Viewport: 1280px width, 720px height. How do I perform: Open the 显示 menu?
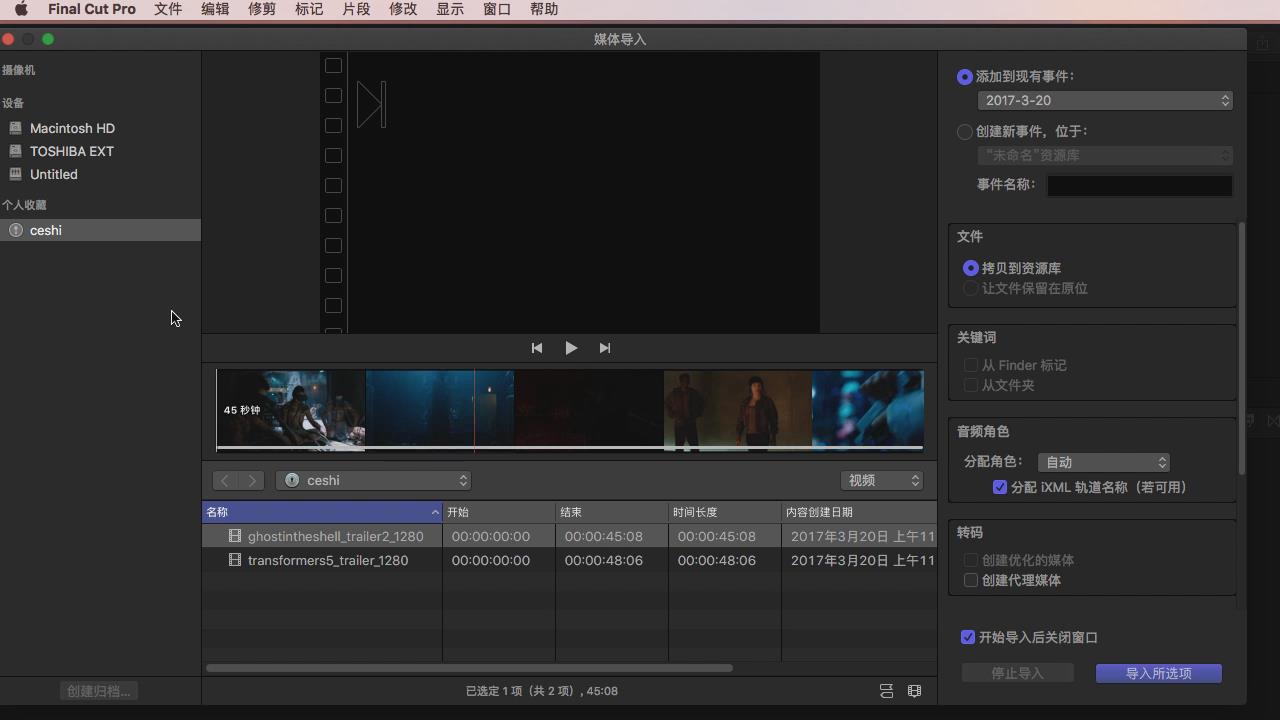click(450, 9)
